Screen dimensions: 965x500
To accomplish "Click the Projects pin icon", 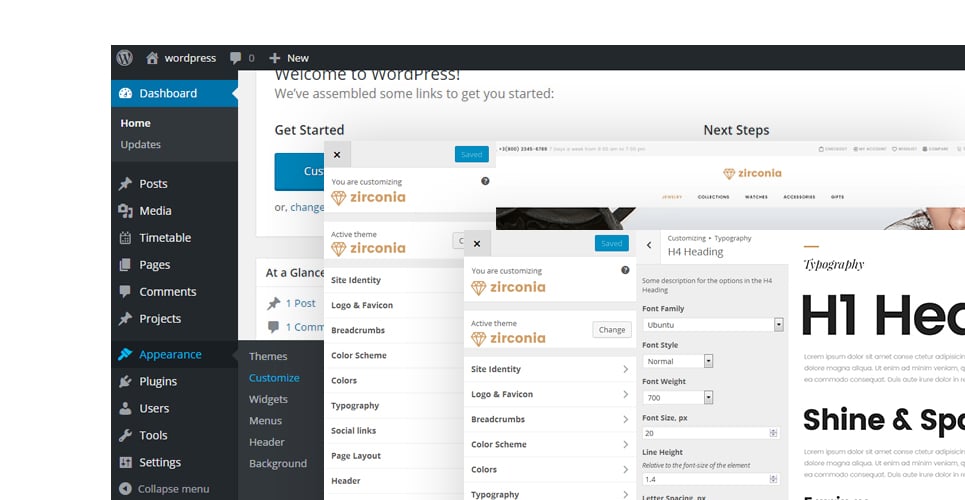I will click(x=126, y=318).
